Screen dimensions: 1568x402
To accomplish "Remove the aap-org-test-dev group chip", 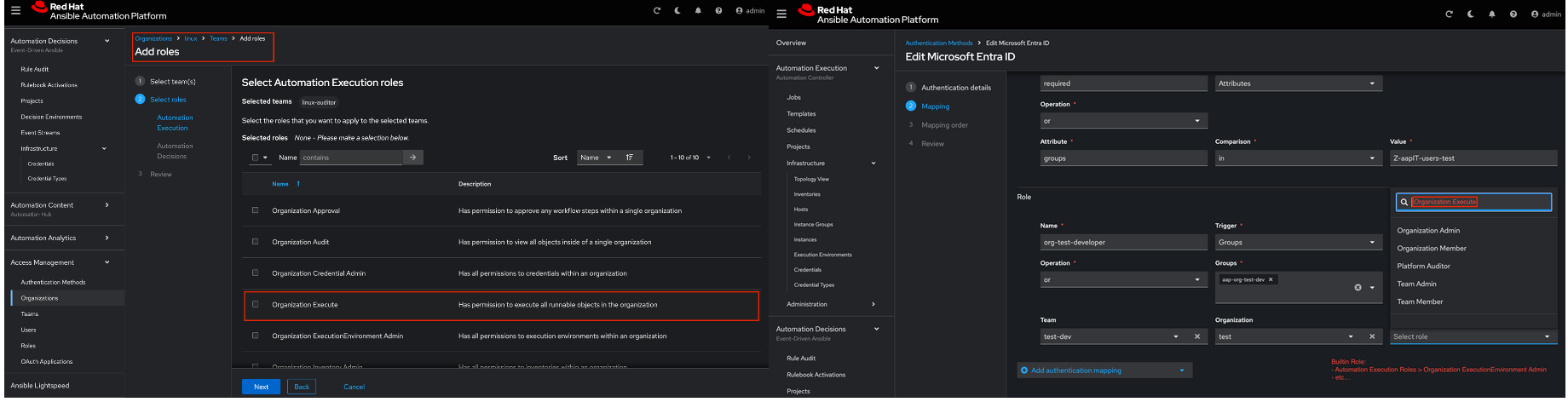I will 1271,279.
